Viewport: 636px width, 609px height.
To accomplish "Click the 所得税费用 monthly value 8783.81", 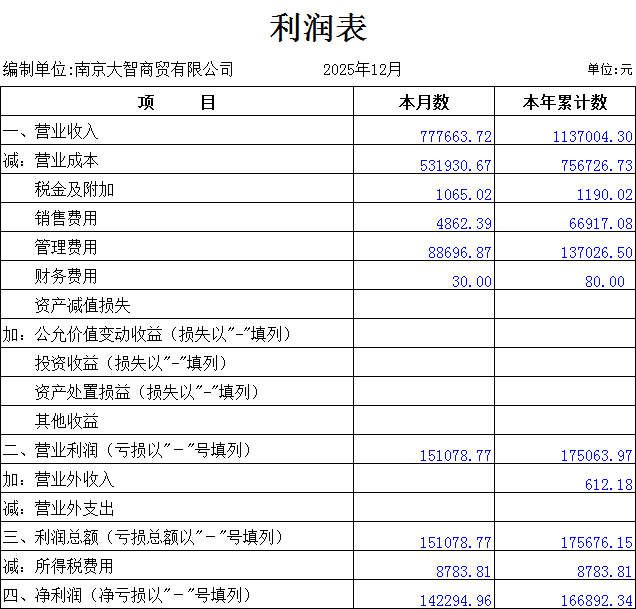I will pos(464,572).
